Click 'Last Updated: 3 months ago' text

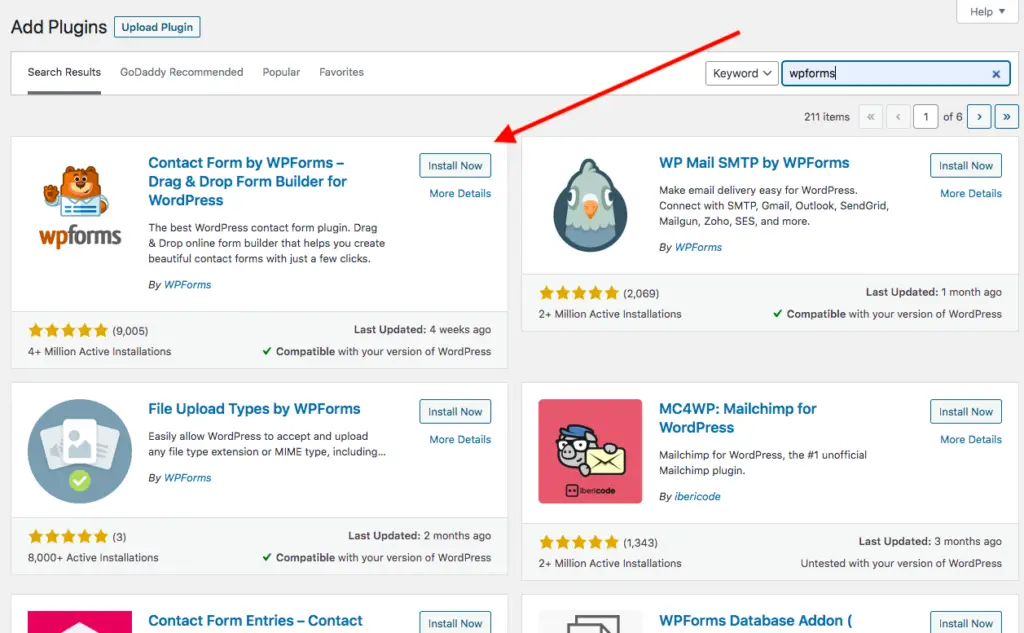point(930,542)
